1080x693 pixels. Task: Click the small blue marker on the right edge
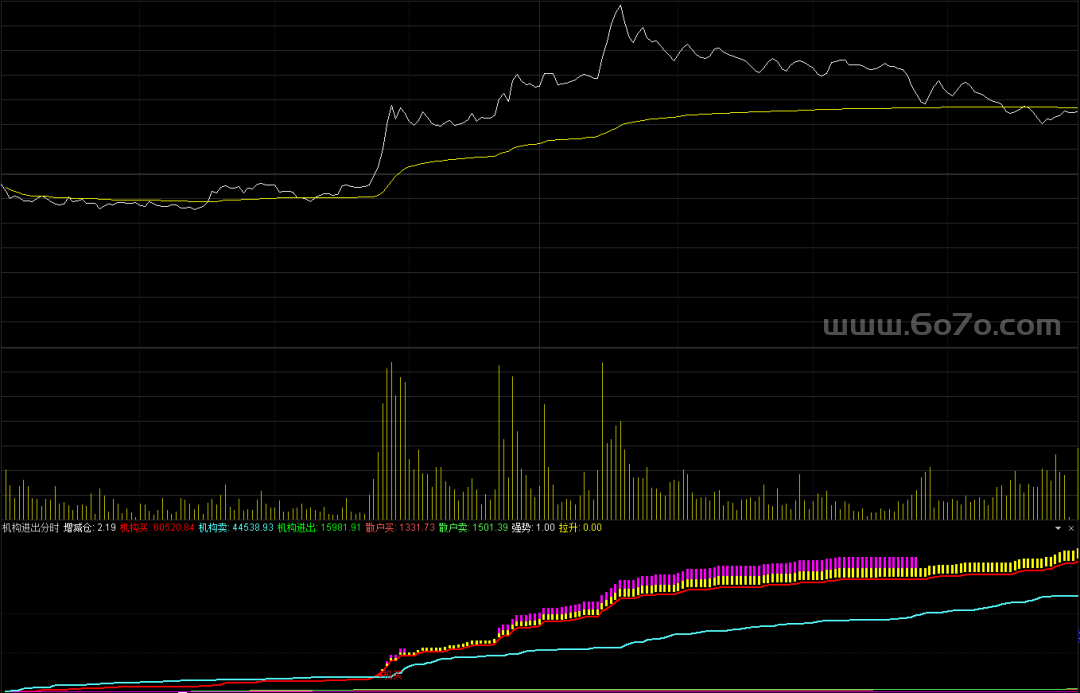pyautogui.click(x=1077, y=635)
